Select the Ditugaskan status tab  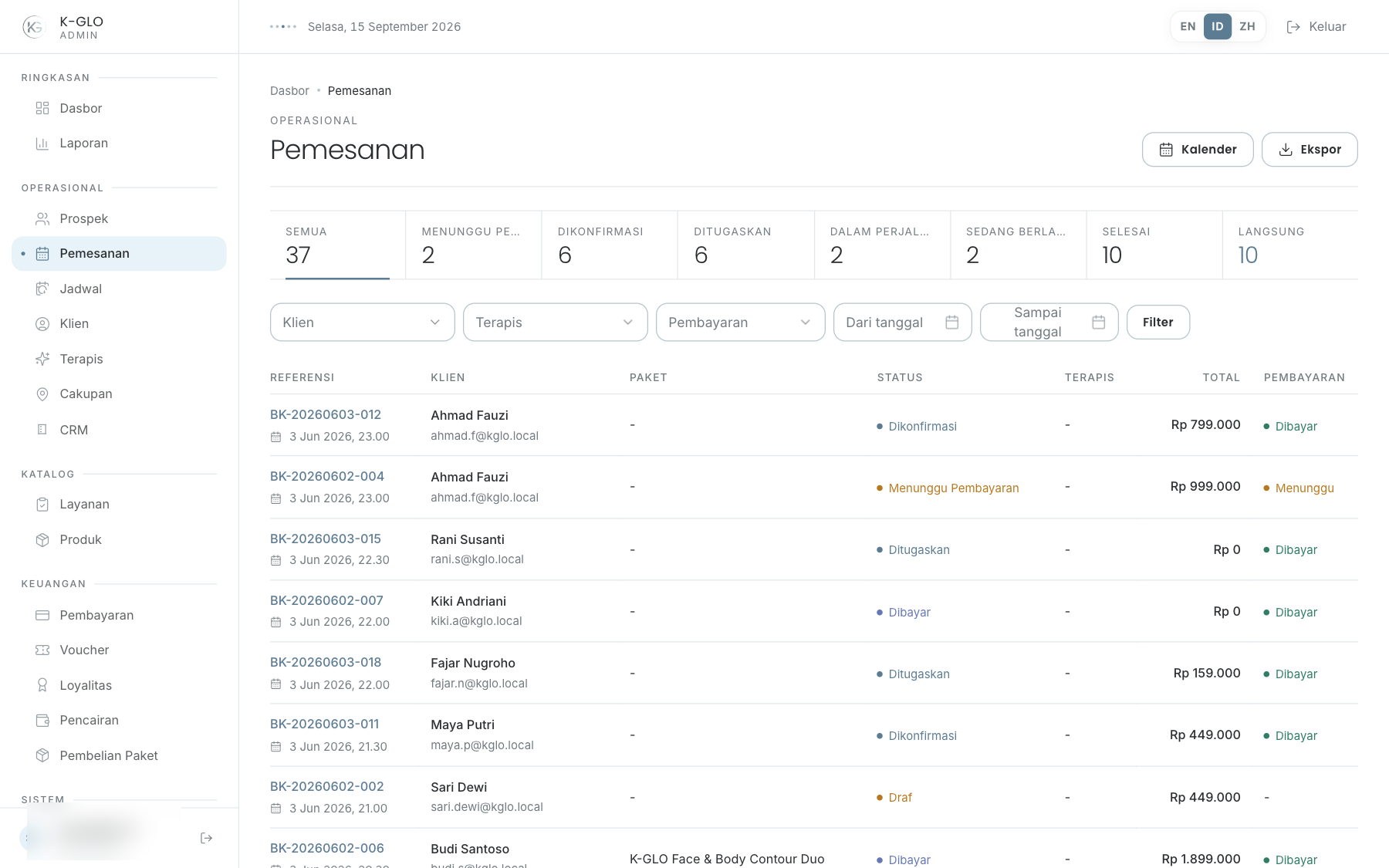[x=745, y=245]
